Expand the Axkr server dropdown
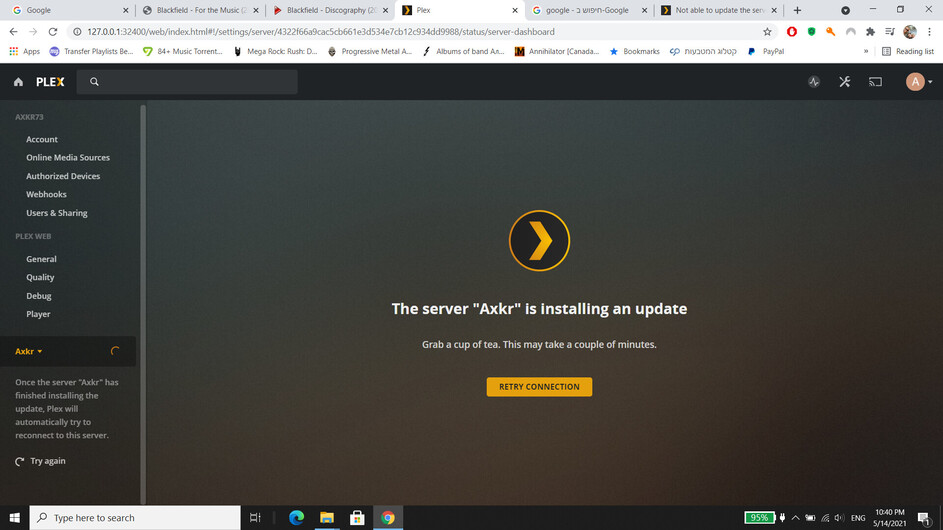The image size is (943, 530). point(28,351)
